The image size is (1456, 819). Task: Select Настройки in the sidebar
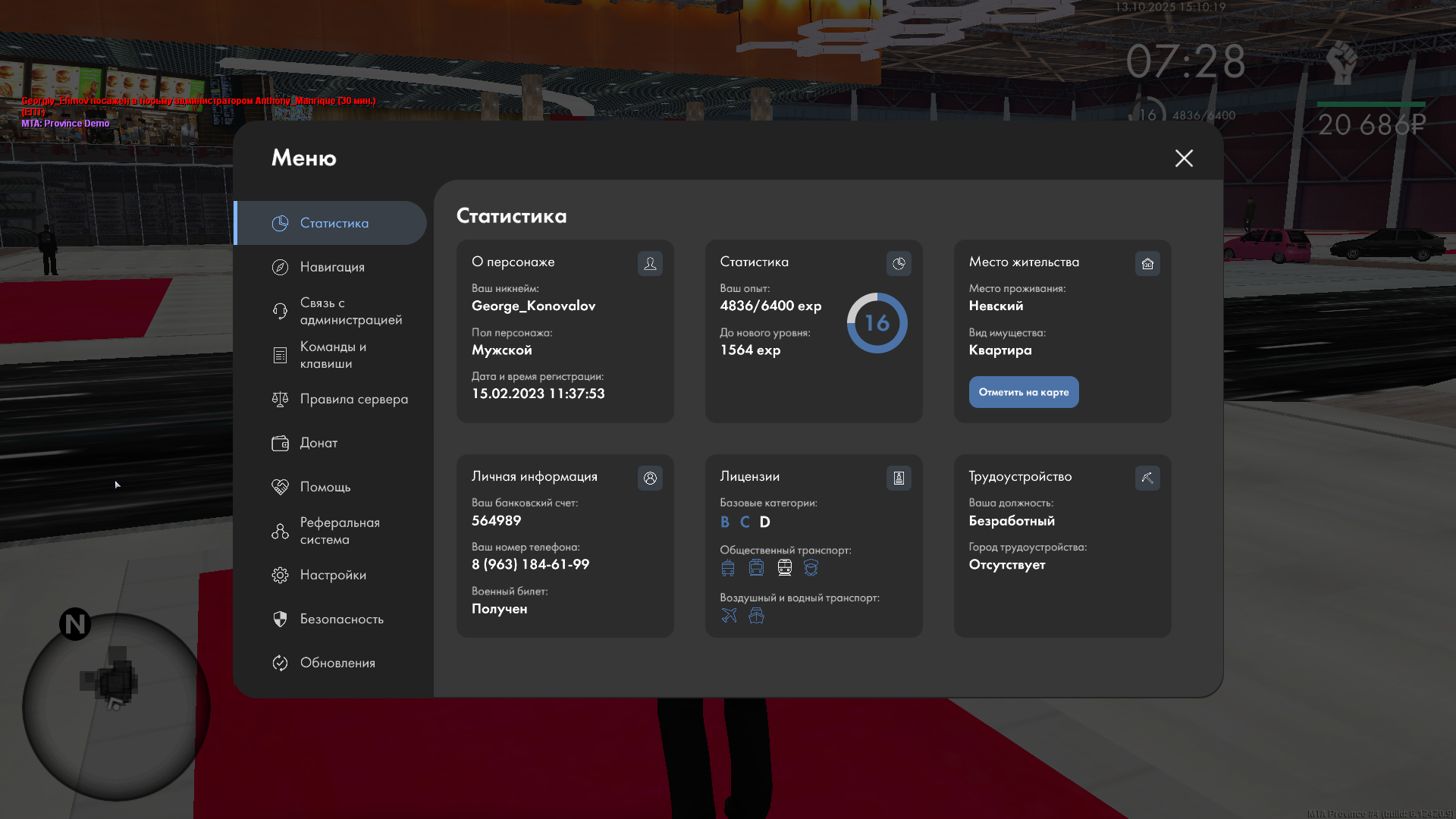pos(333,575)
